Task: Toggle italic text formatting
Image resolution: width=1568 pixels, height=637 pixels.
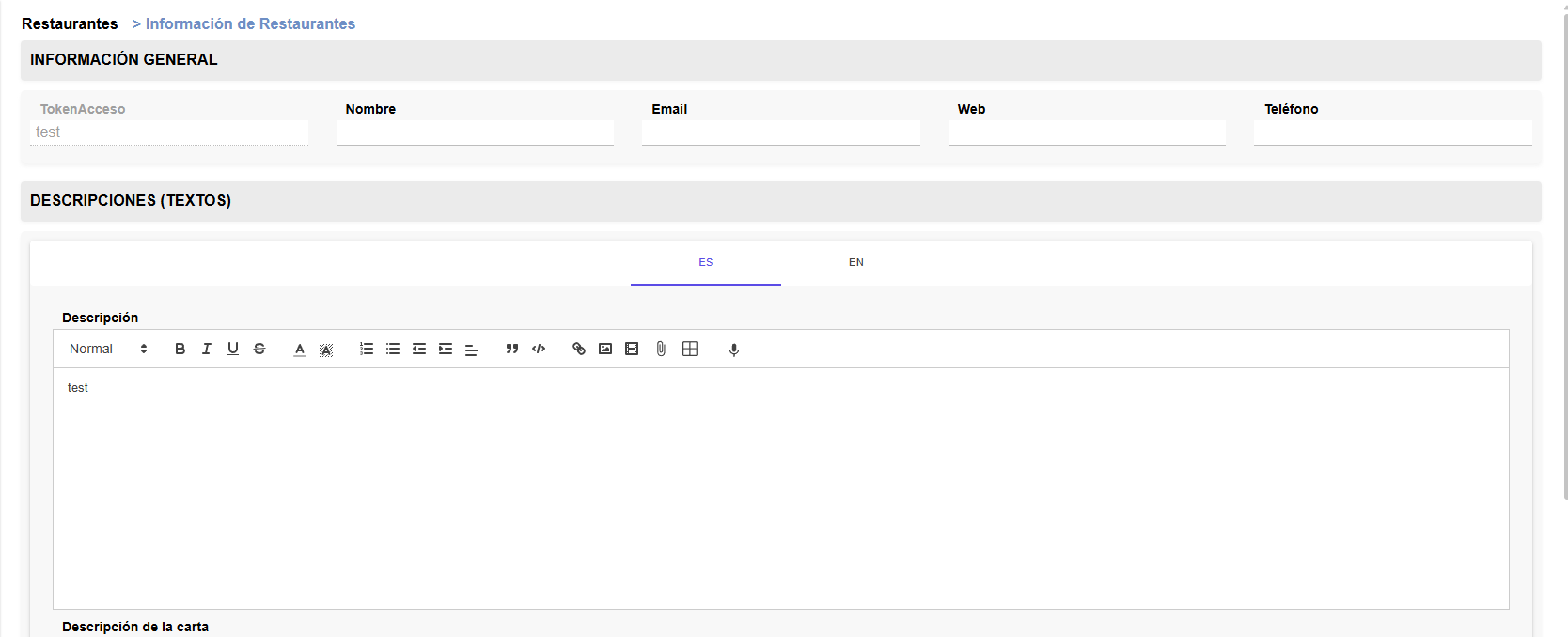Action: [x=206, y=349]
